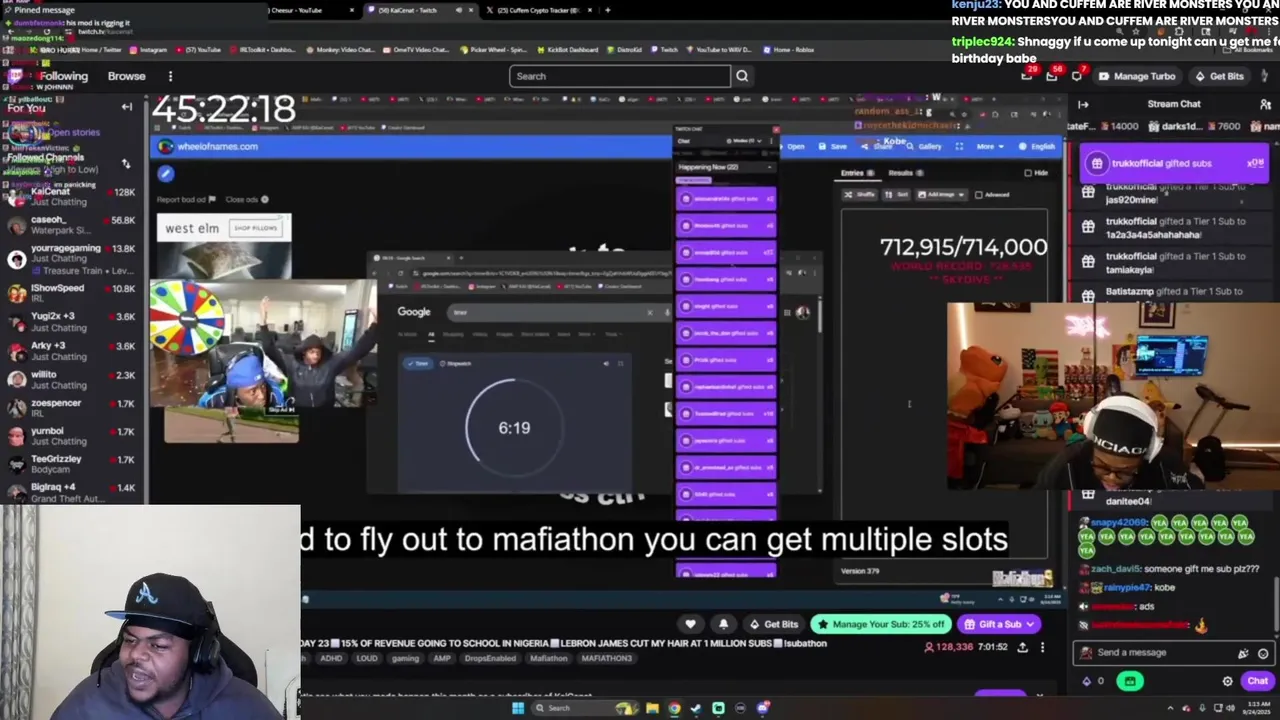The image size is (1280, 720).
Task: Open chat settings gear icon
Action: (1227, 681)
